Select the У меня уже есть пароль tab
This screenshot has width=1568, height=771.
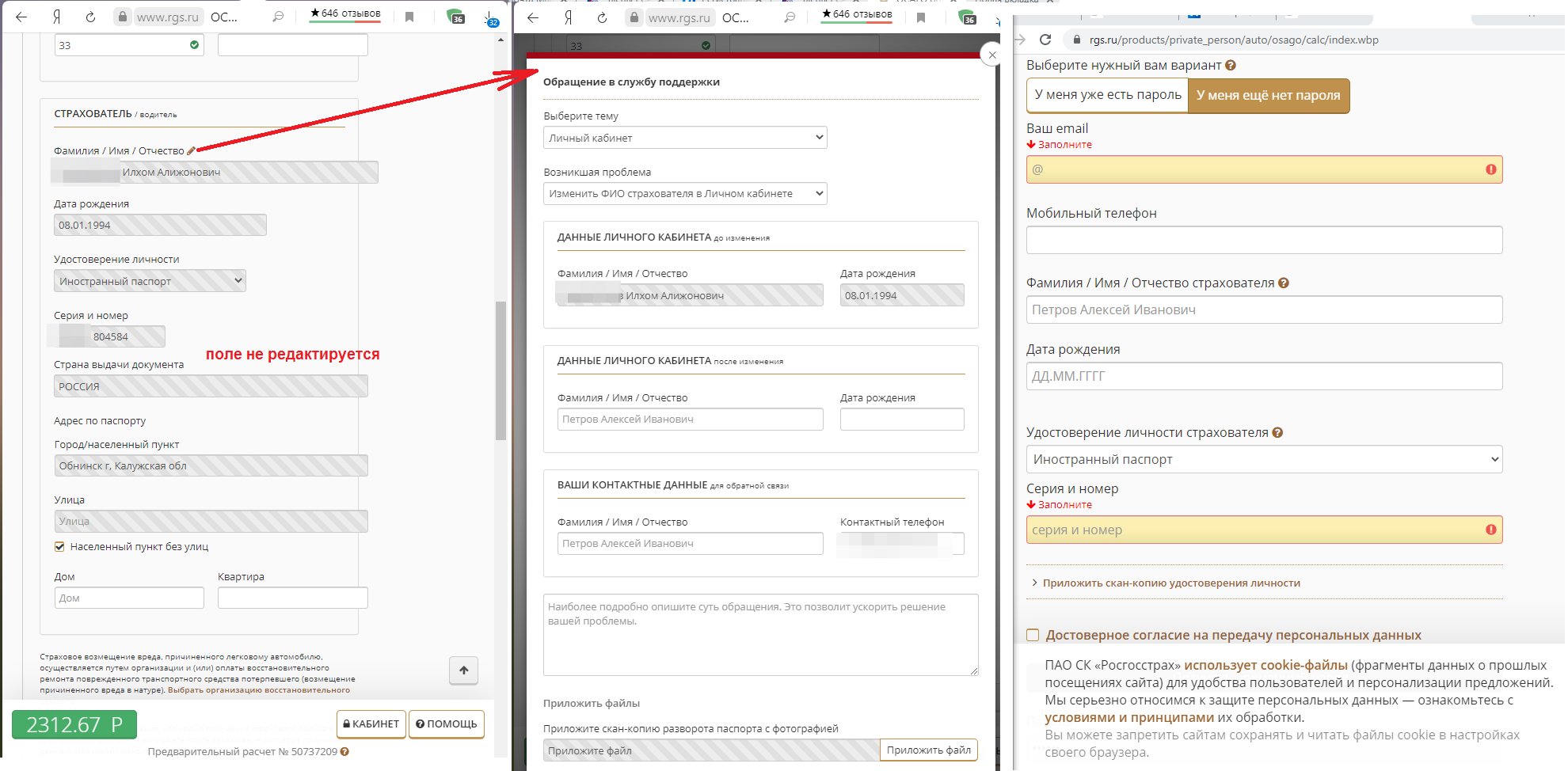[1107, 95]
